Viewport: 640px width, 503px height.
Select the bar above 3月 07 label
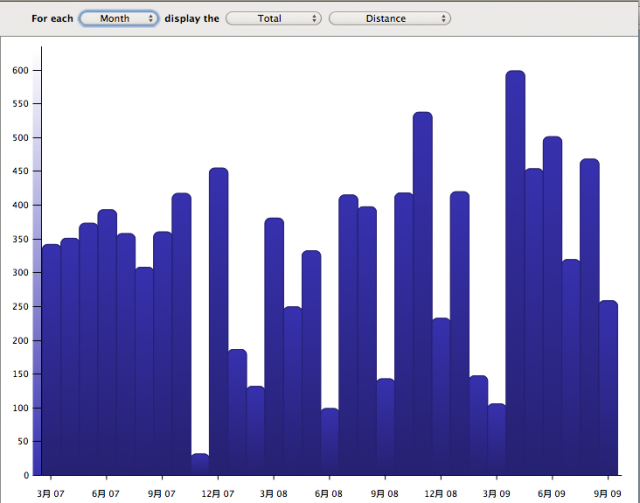click(x=51, y=360)
